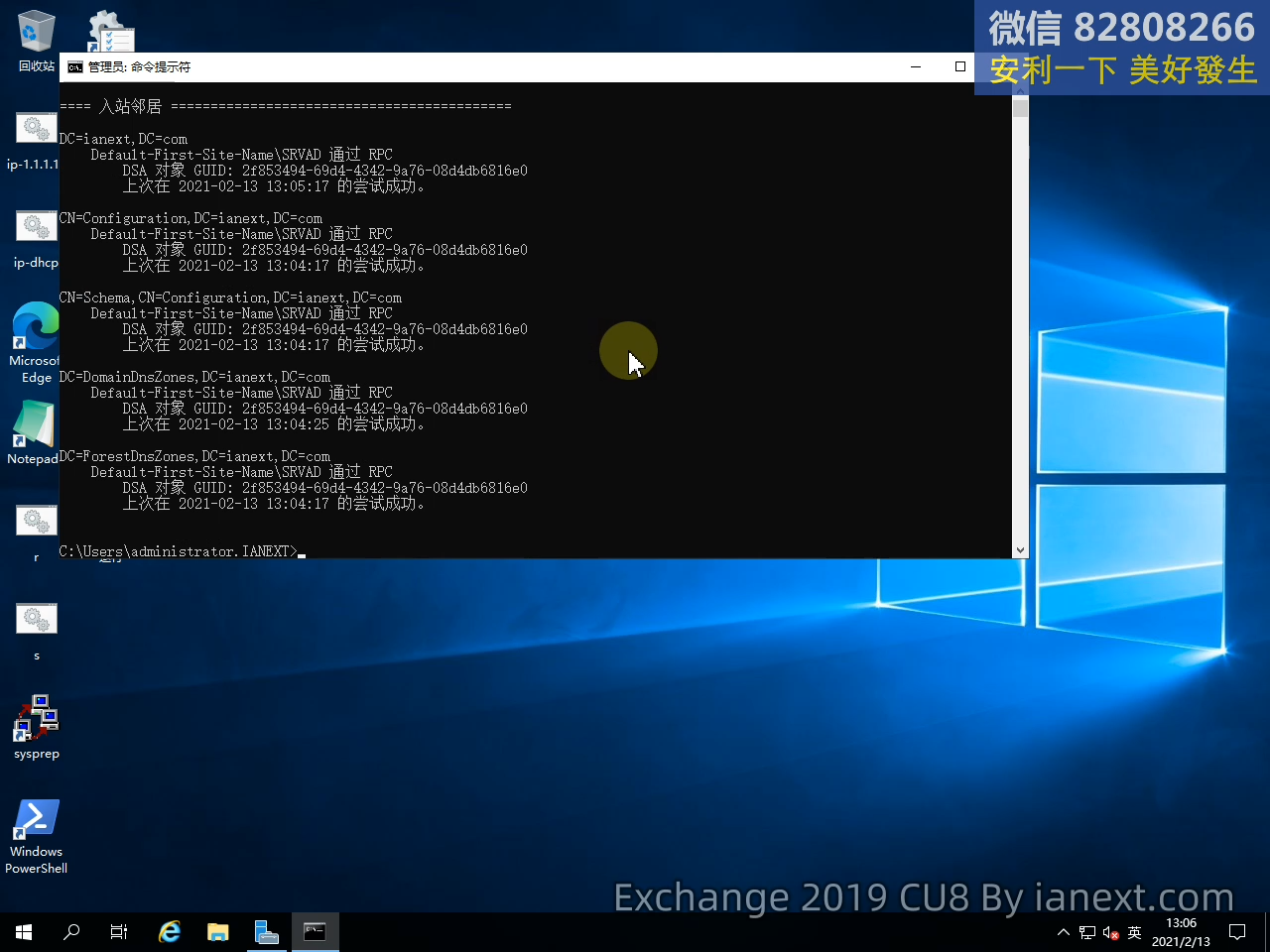The width and height of the screenshot is (1270, 952).
Task: Open the desktop batch file named s
Action: click(36, 630)
